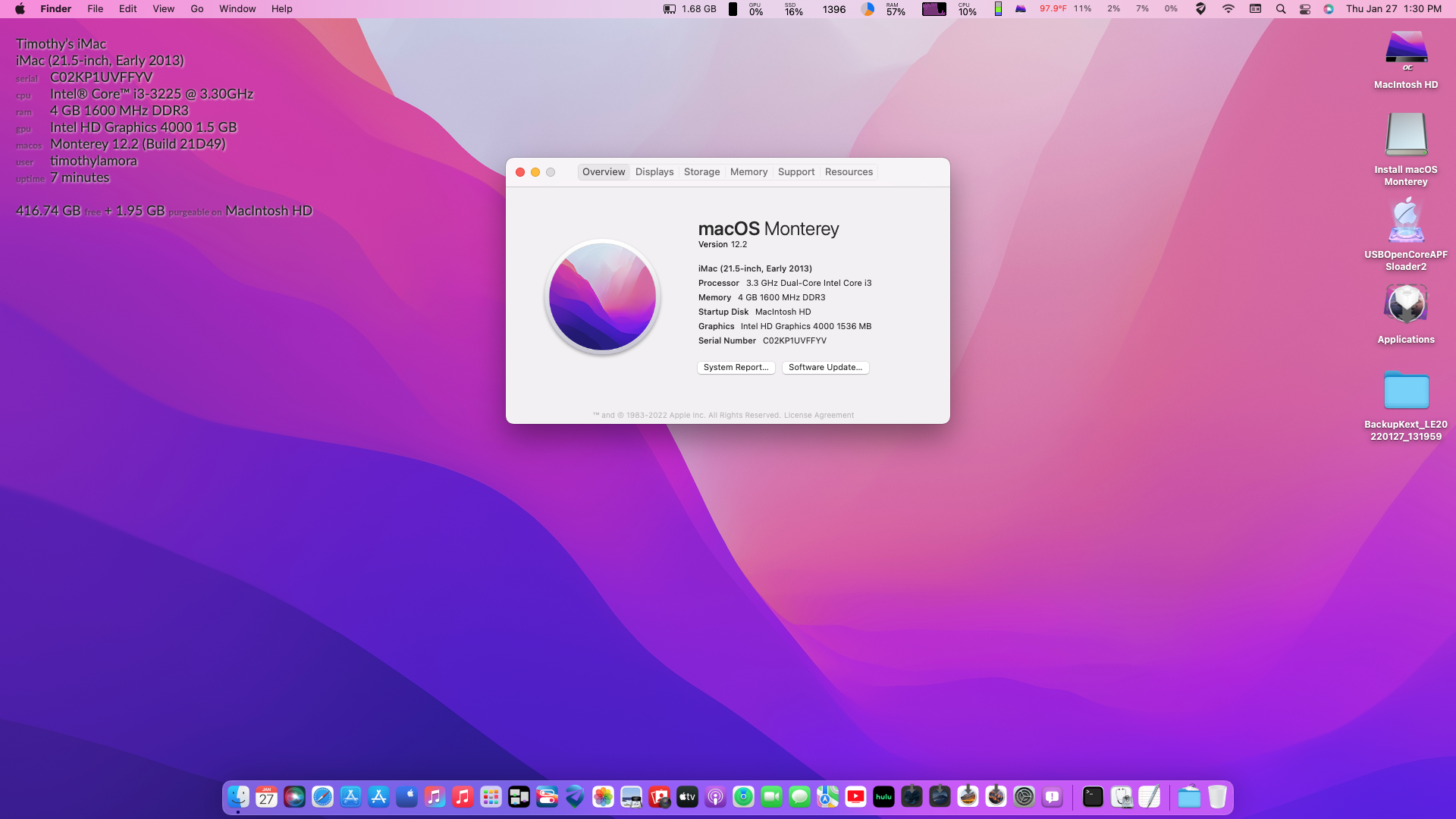Screen dimensions: 1456x819
Task: Open Apple TV app in Dock
Action: click(x=688, y=796)
